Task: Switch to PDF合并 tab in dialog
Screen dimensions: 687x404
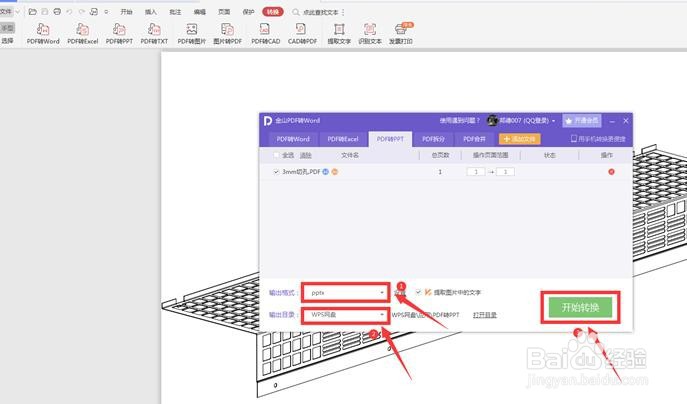Action: tap(475, 139)
